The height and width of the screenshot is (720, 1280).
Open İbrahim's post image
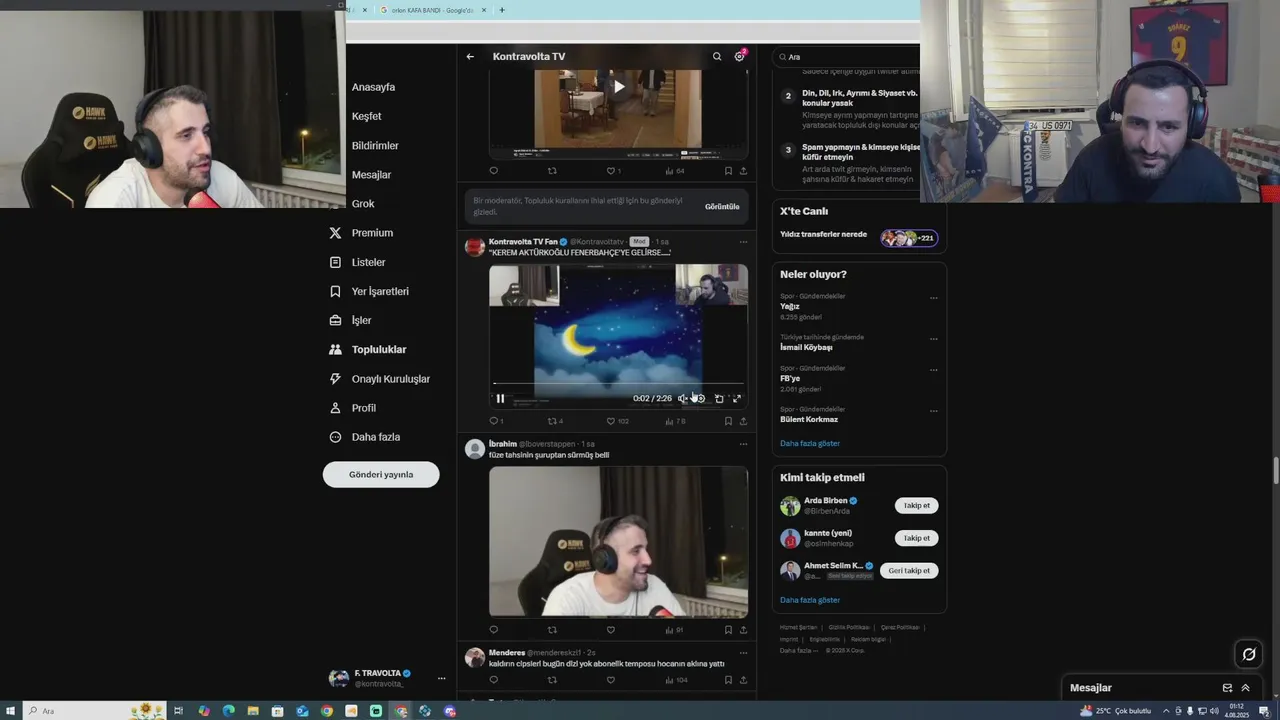[x=618, y=541]
